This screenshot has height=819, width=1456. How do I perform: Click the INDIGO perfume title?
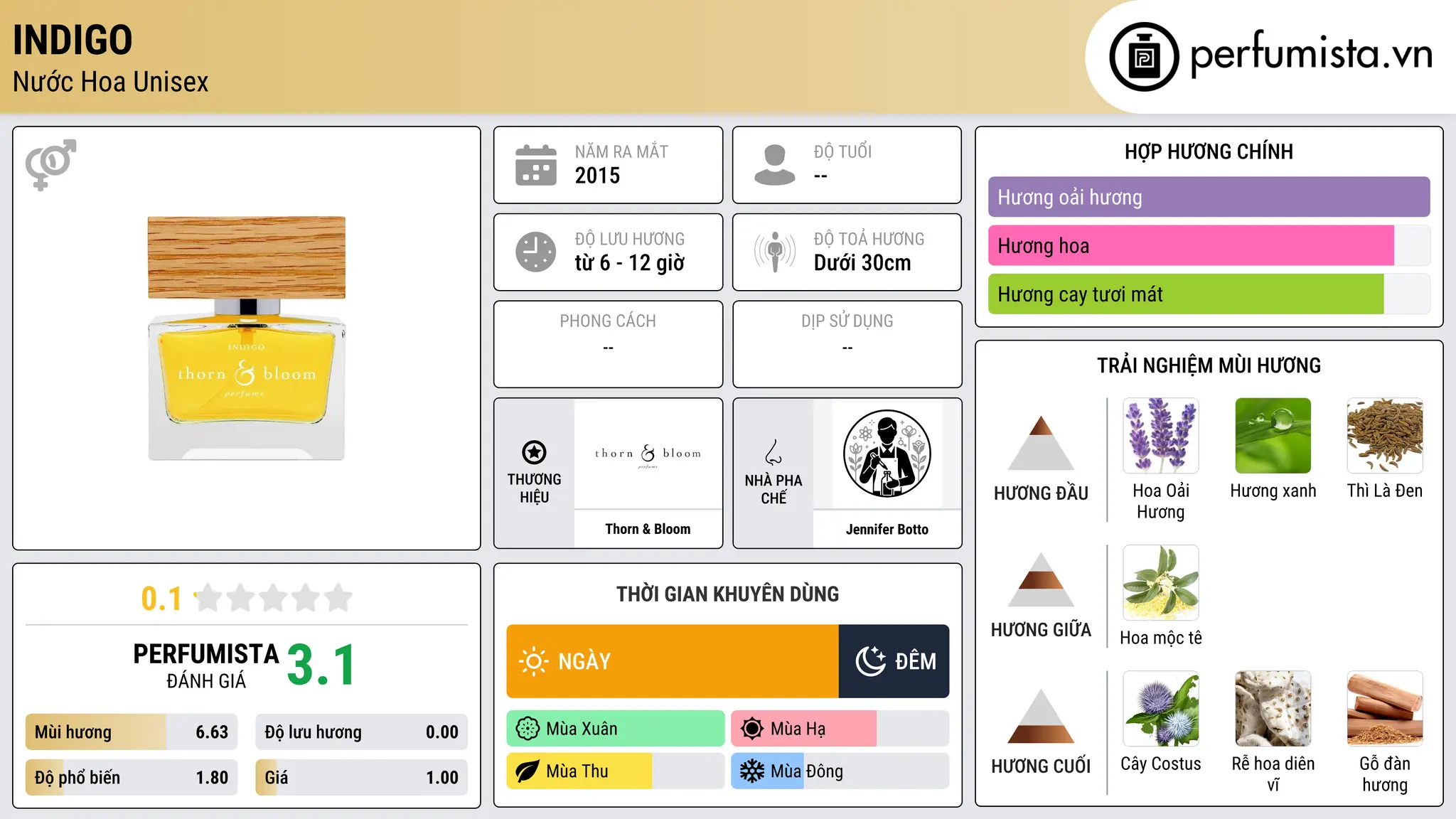point(73,41)
